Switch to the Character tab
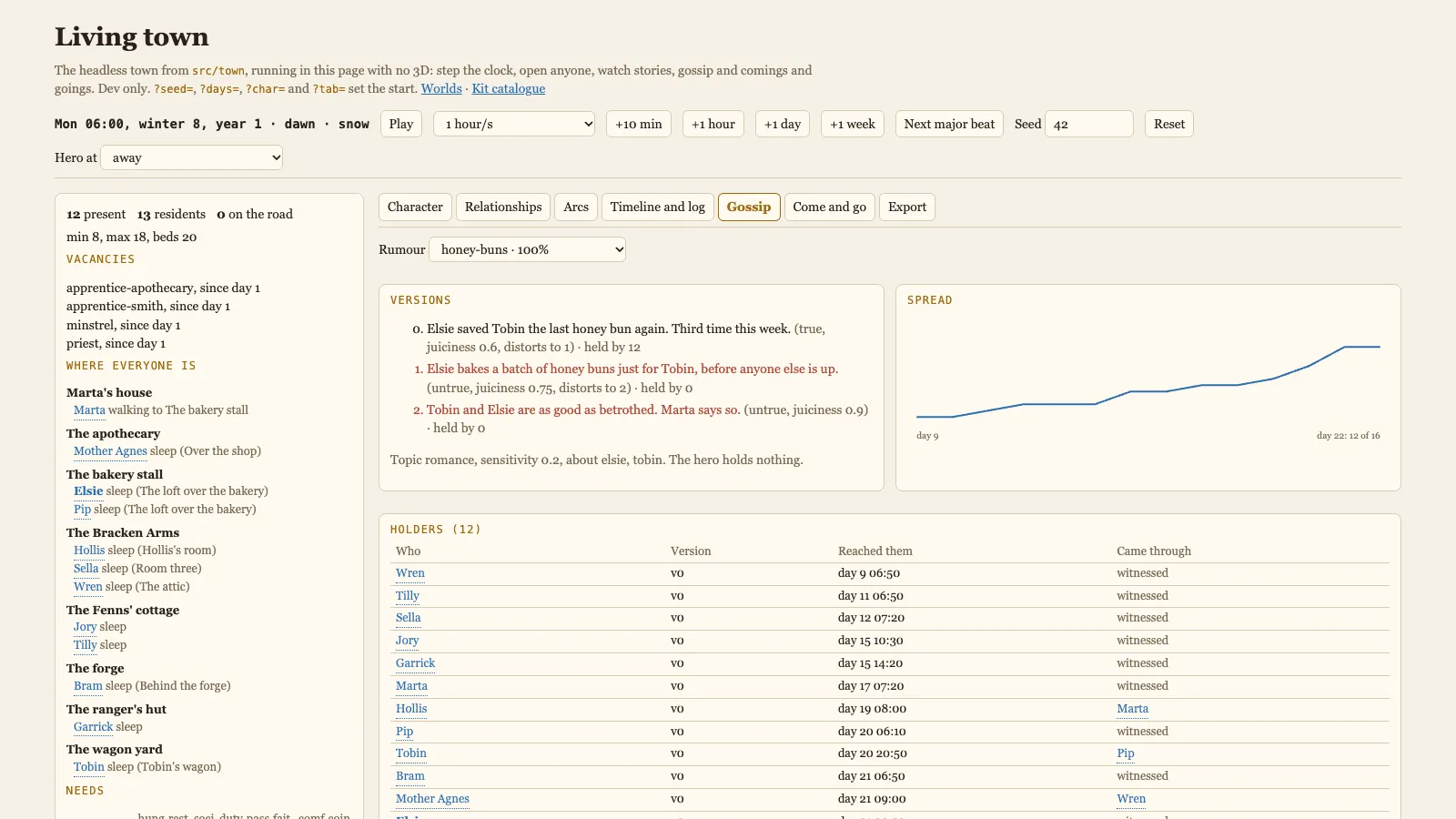The width and height of the screenshot is (1456, 819). point(415,207)
